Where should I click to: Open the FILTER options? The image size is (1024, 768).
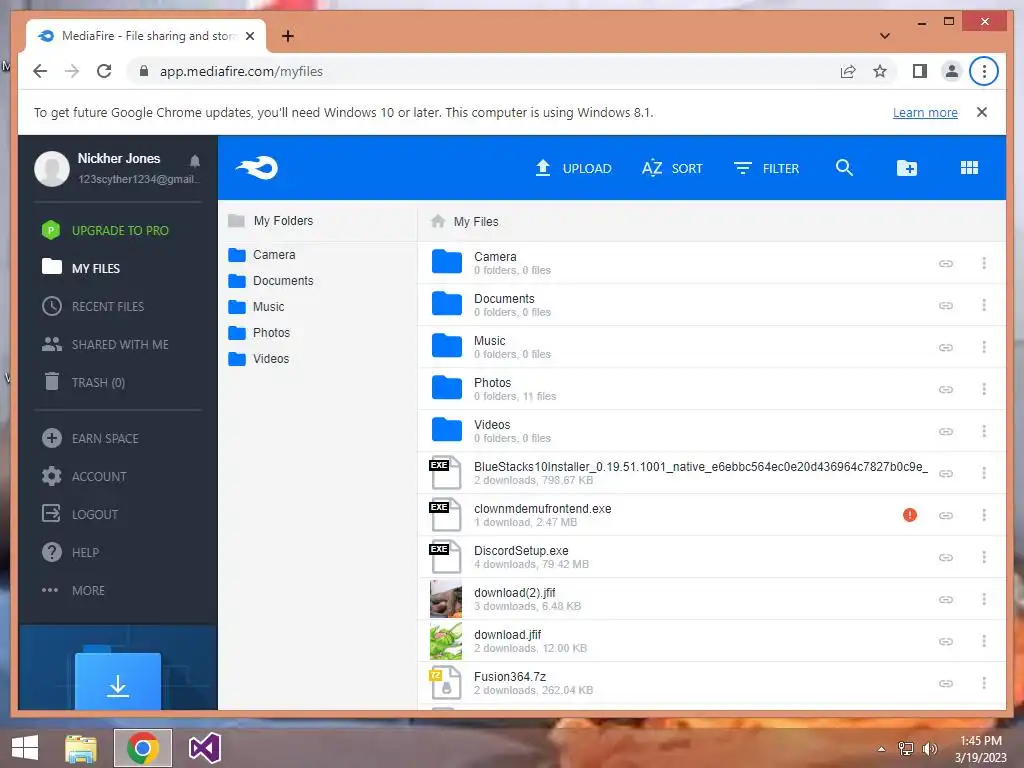tap(766, 168)
